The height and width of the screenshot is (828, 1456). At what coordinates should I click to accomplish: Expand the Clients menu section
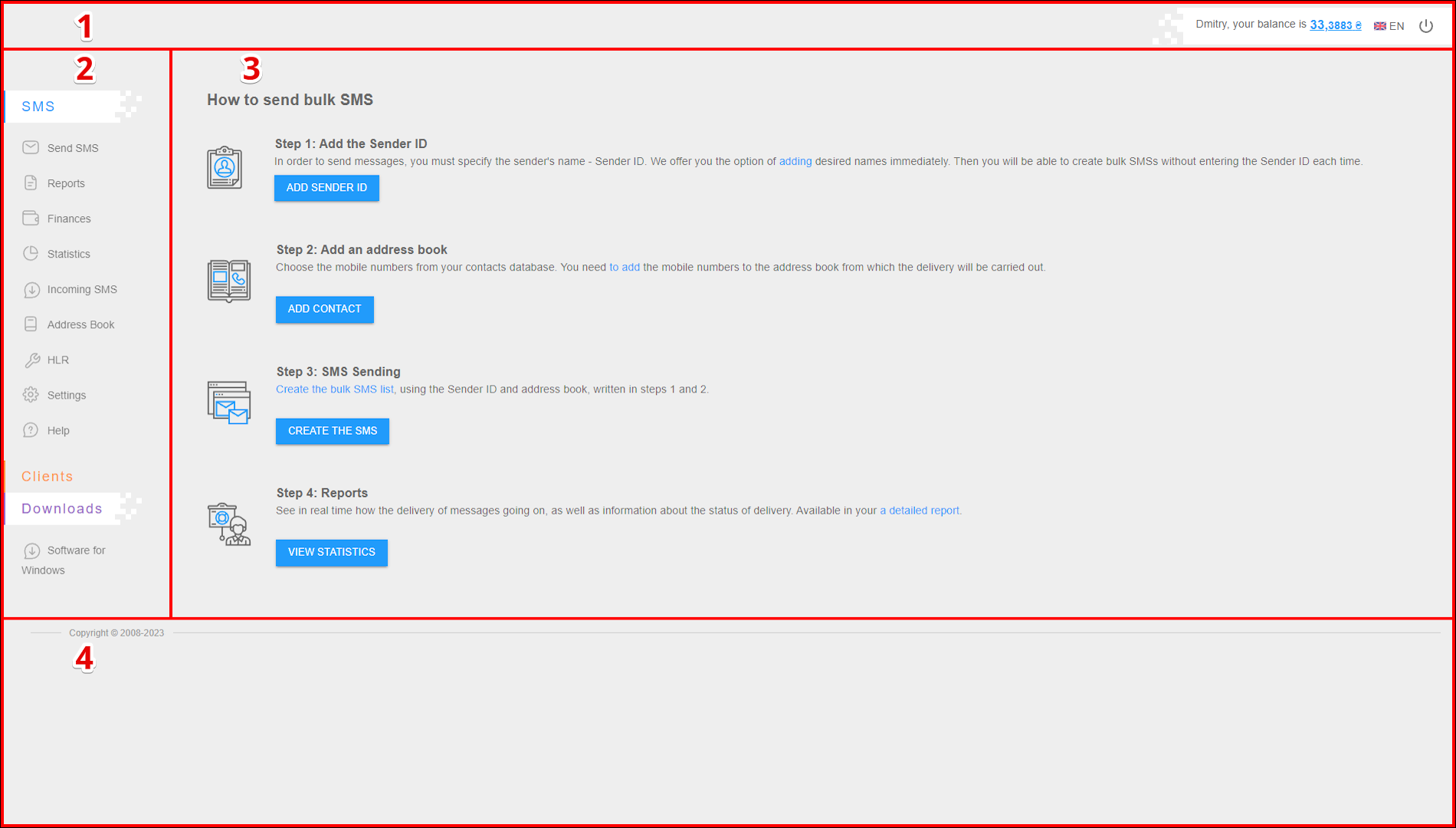[x=48, y=476]
